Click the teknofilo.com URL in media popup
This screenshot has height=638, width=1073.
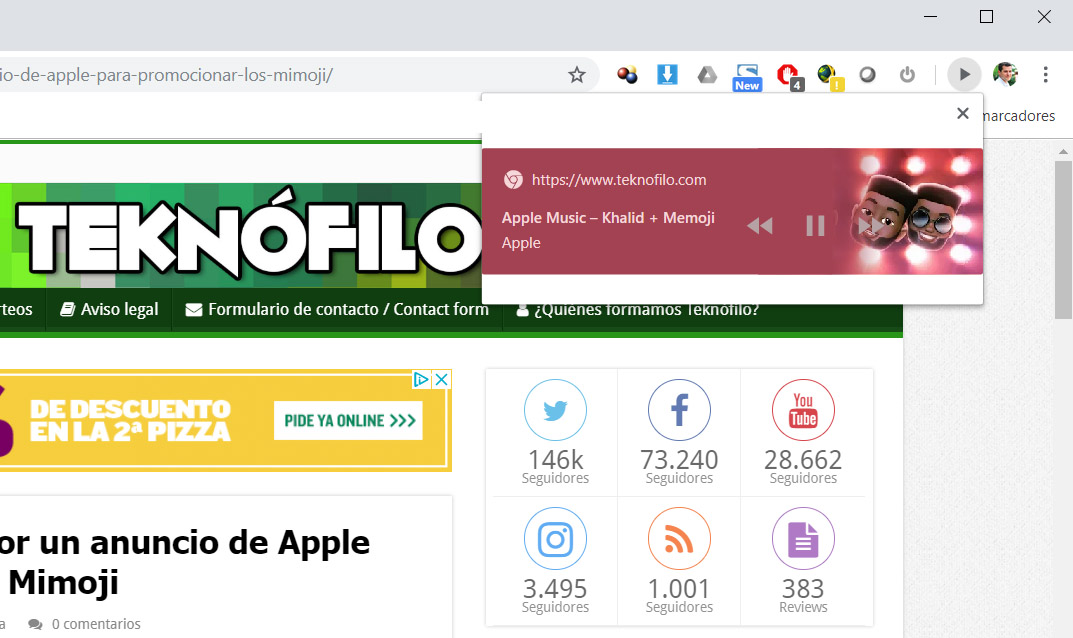[x=619, y=180]
